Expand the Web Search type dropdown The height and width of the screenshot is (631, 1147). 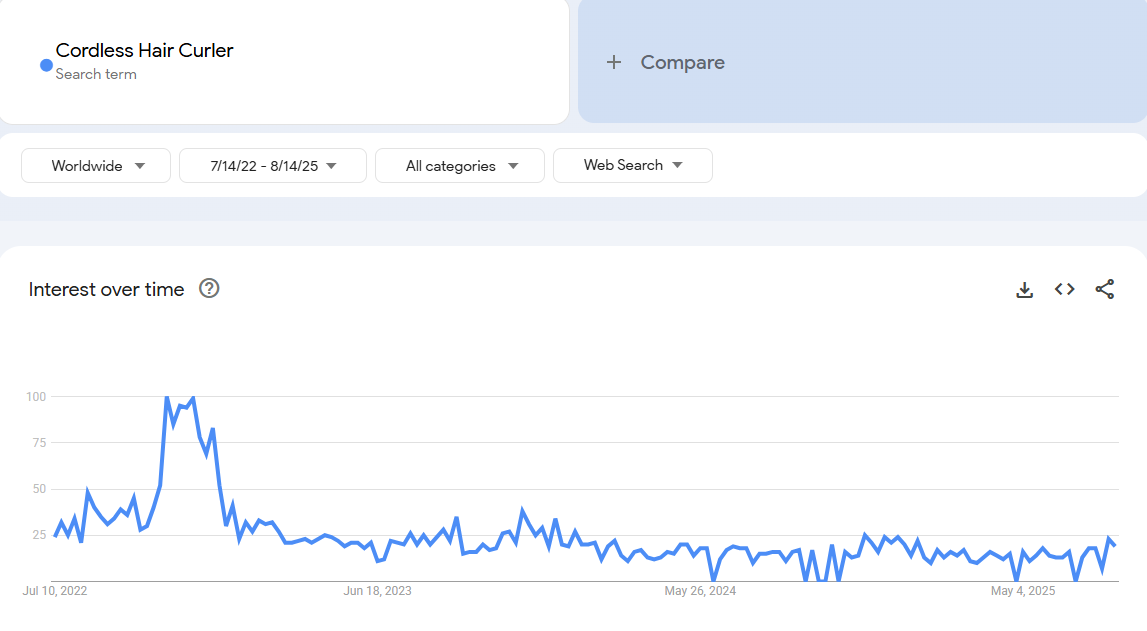[x=632, y=166]
